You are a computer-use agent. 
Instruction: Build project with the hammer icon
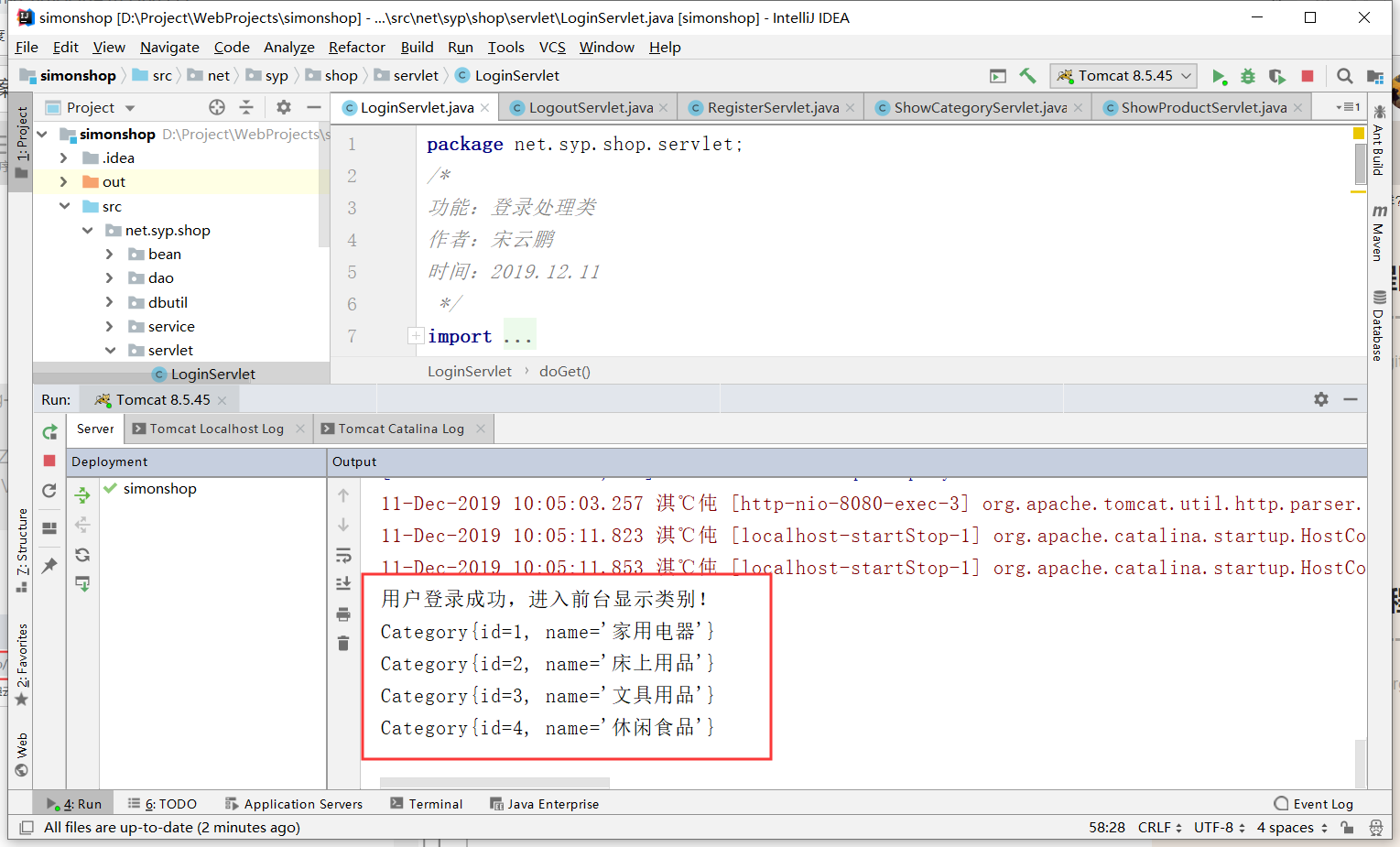tap(1027, 76)
